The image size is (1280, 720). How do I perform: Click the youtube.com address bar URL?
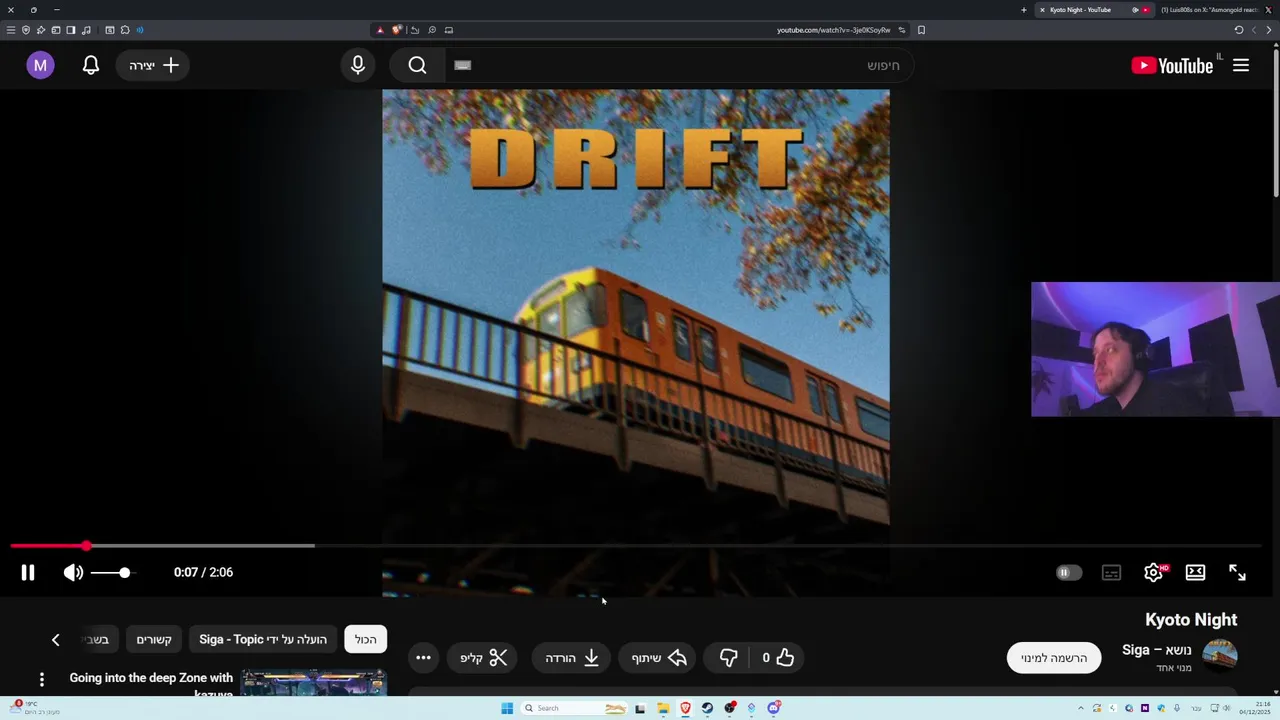[x=833, y=30]
